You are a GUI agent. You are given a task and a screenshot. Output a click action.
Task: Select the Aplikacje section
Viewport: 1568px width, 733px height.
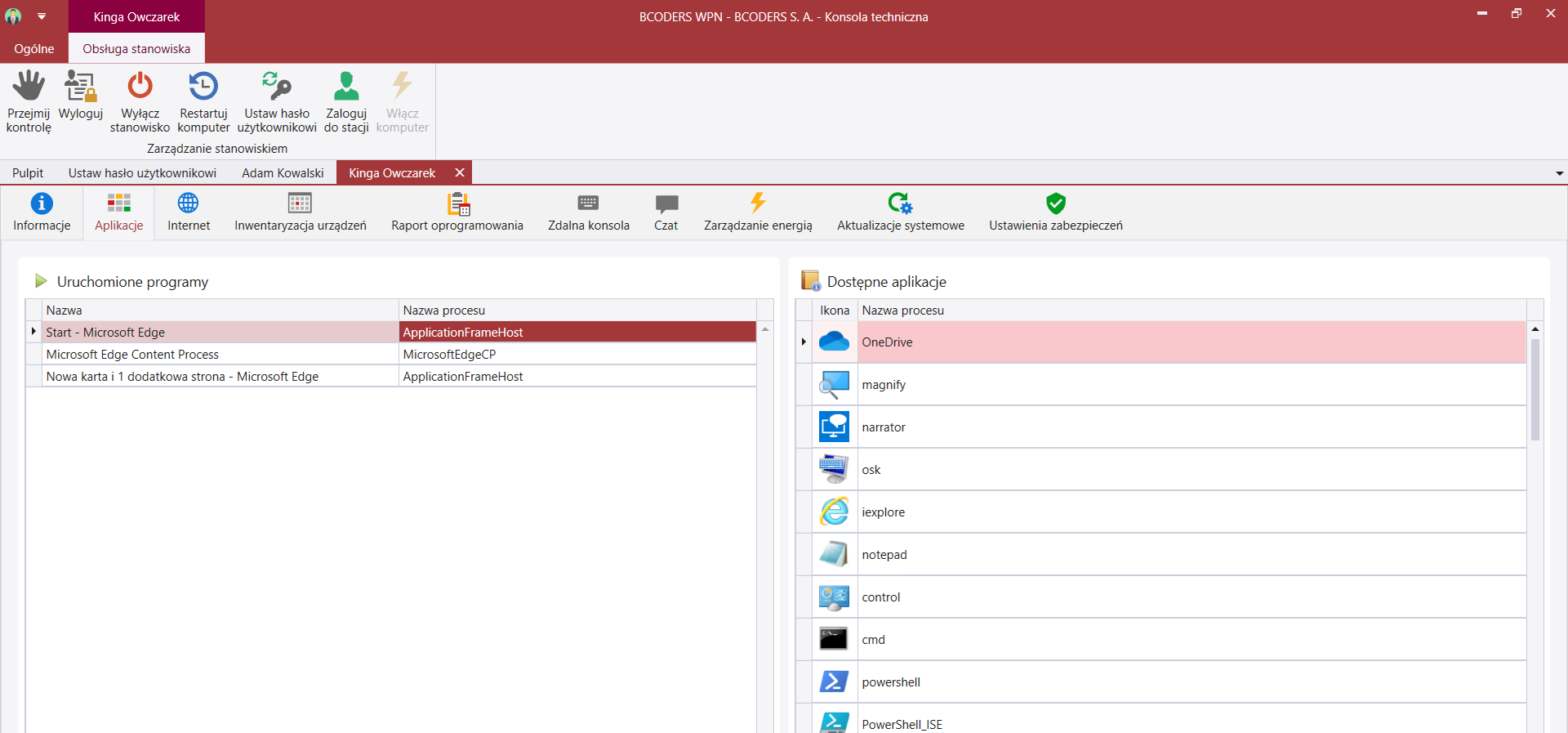pos(119,212)
